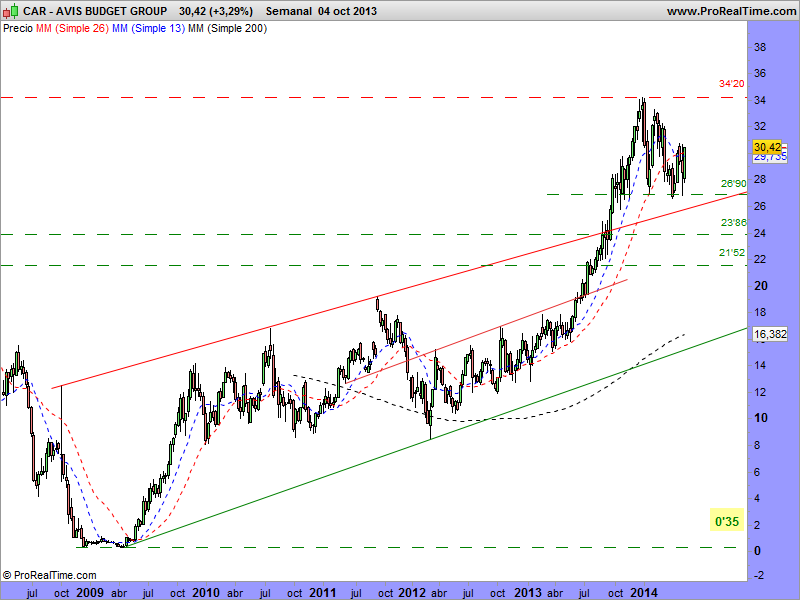Click the current price tag 30,42
Screen dimensions: 800x600
[x=767, y=147]
